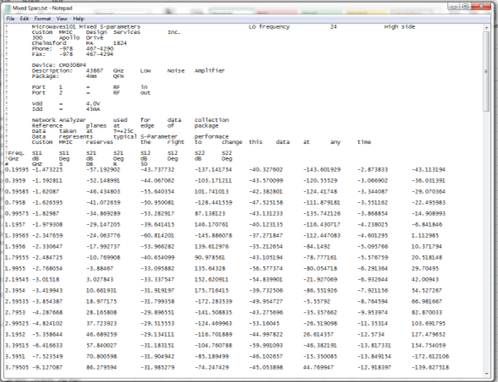The height and width of the screenshot is (382, 498).
Task: Open the View menu
Action: 62,19
